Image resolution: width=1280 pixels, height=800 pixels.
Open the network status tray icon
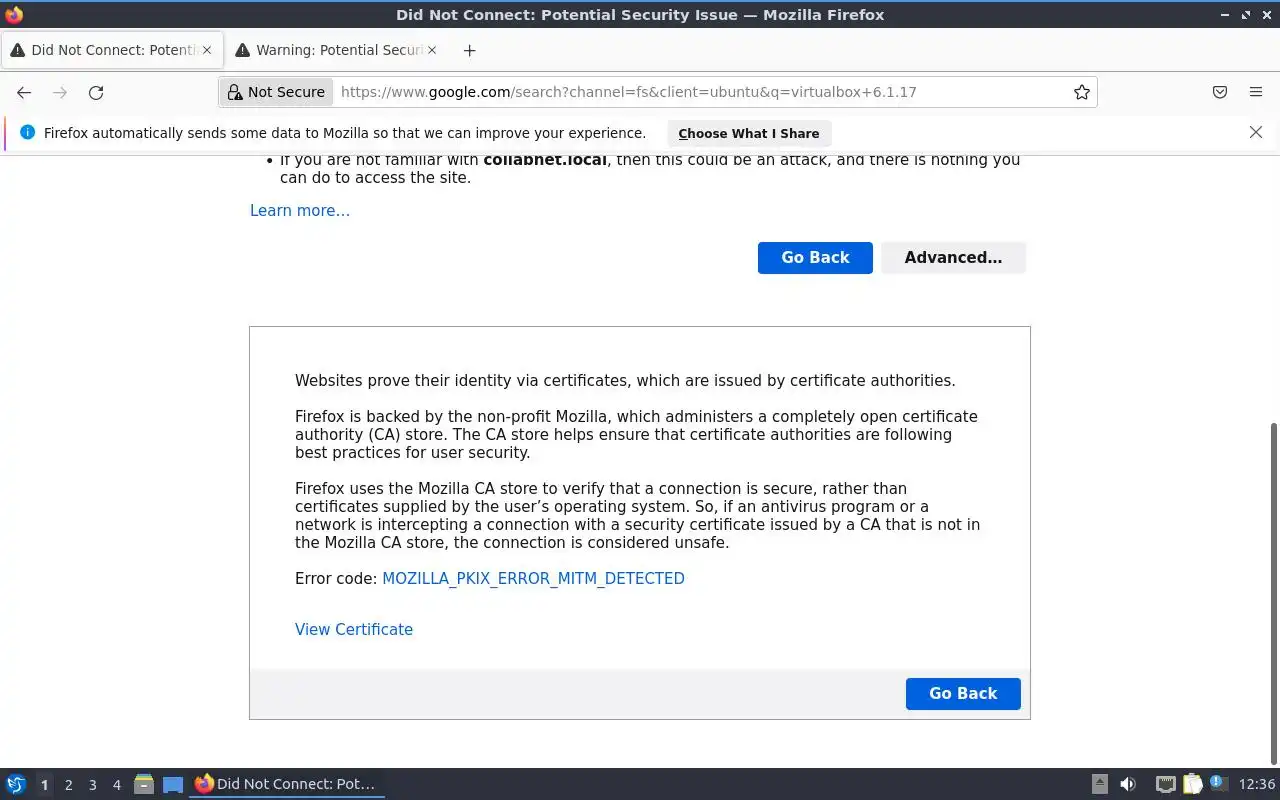(1165, 784)
